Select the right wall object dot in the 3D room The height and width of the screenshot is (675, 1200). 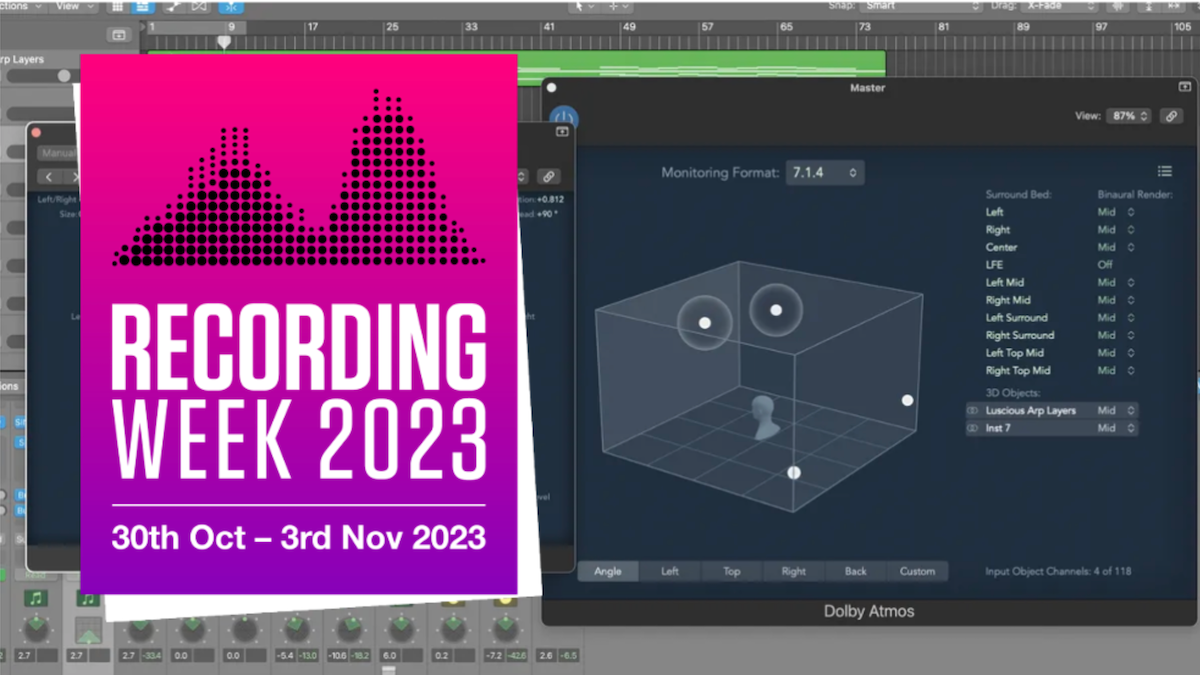click(907, 400)
